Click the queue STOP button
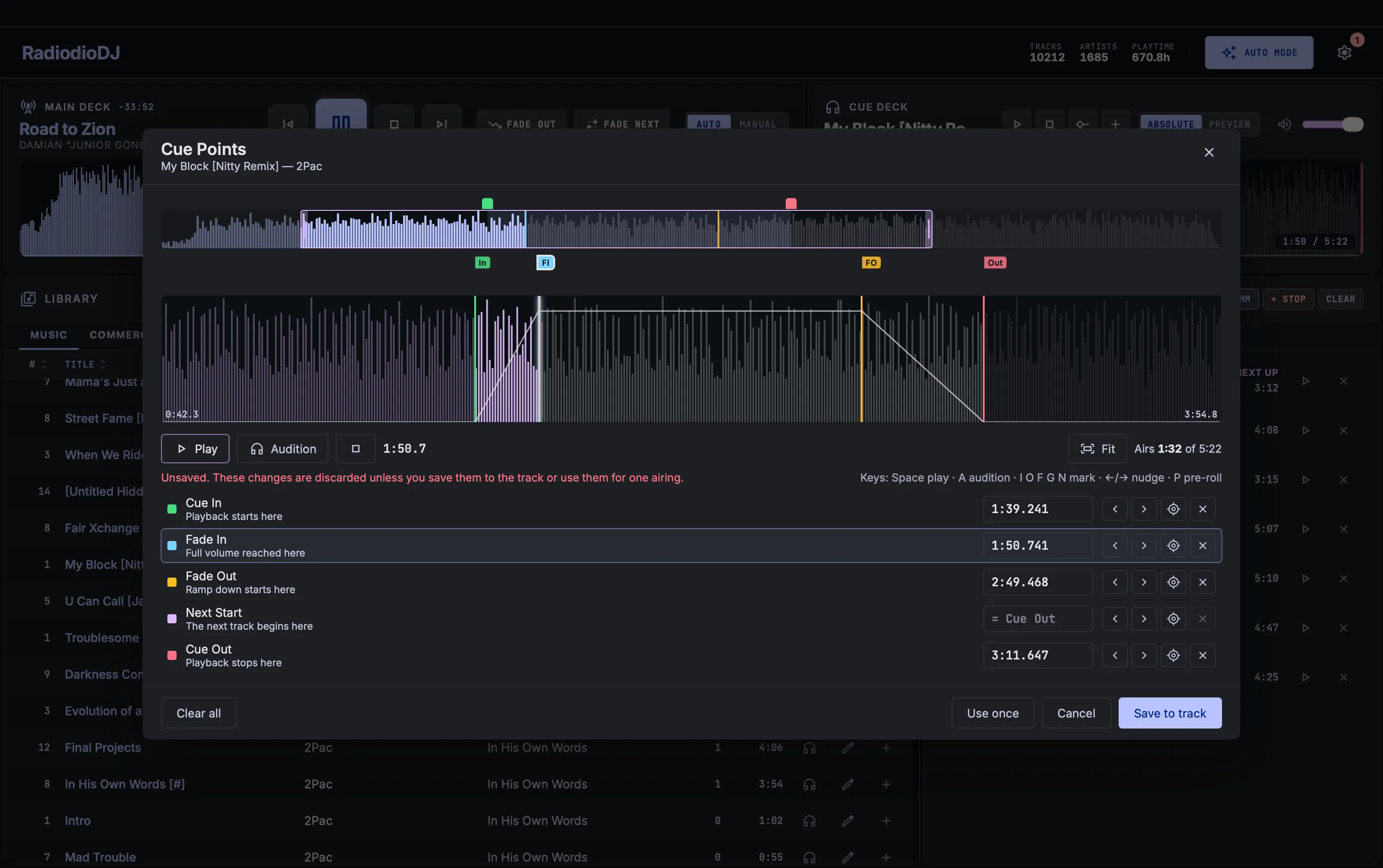The height and width of the screenshot is (868, 1383). [1288, 299]
